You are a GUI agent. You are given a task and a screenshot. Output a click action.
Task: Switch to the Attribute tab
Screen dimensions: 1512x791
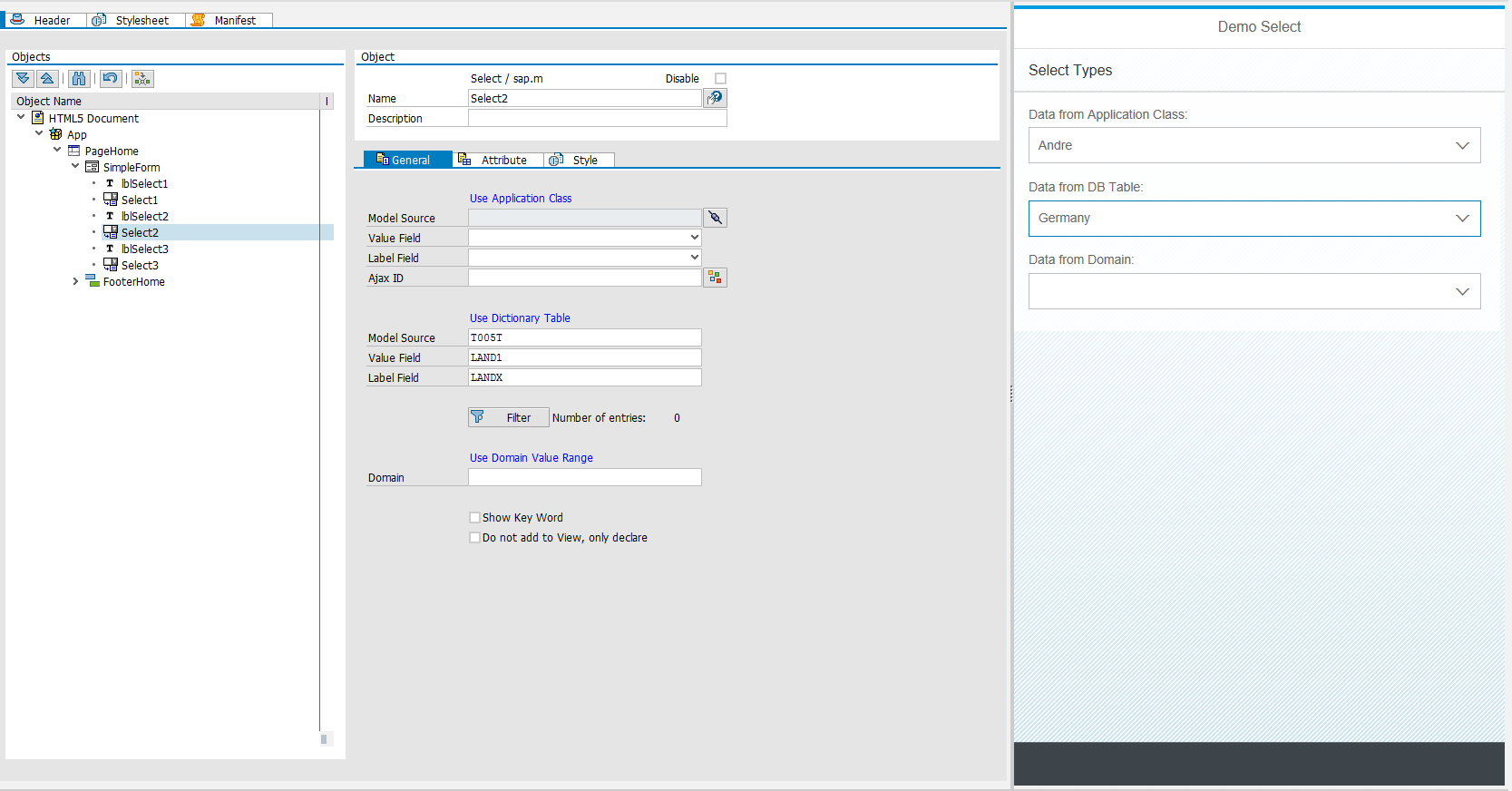pyautogui.click(x=497, y=161)
